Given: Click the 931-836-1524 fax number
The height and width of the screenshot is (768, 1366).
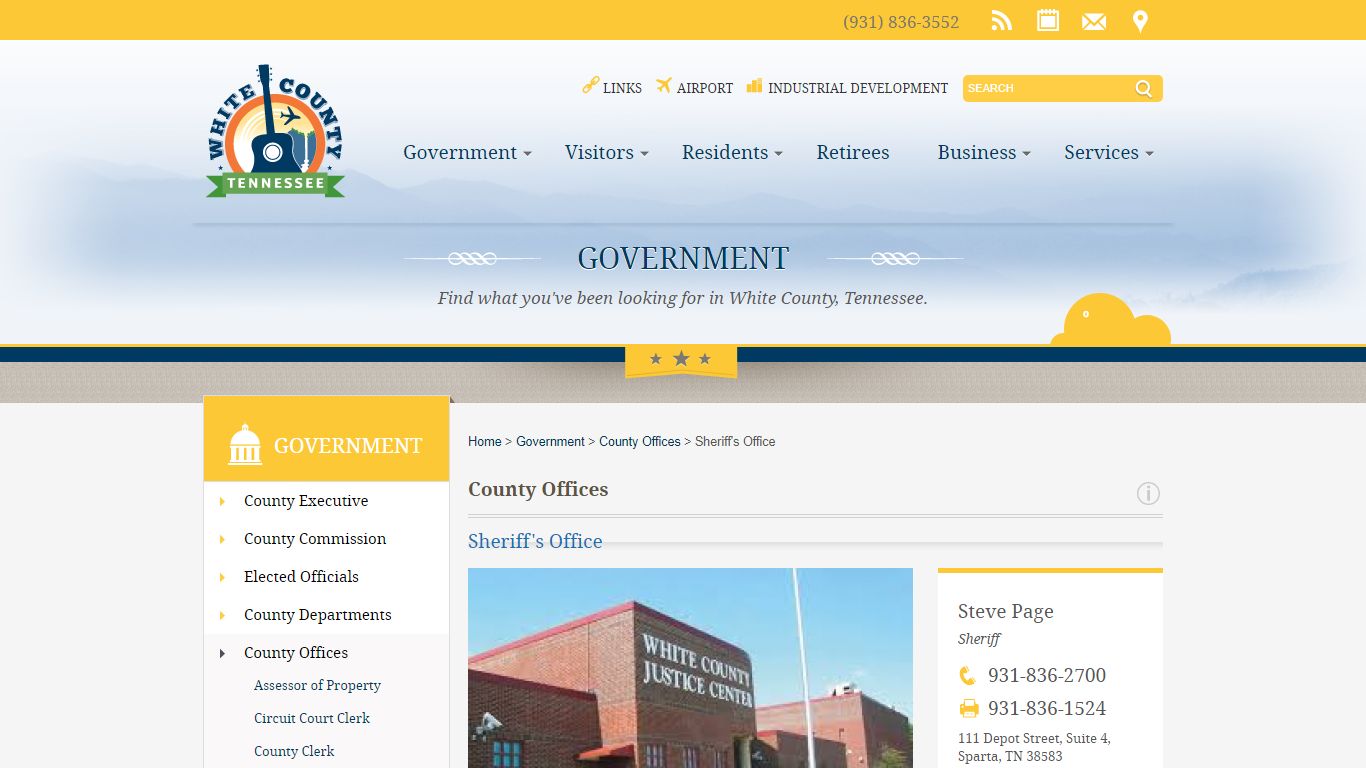Looking at the screenshot, I should click(1047, 708).
